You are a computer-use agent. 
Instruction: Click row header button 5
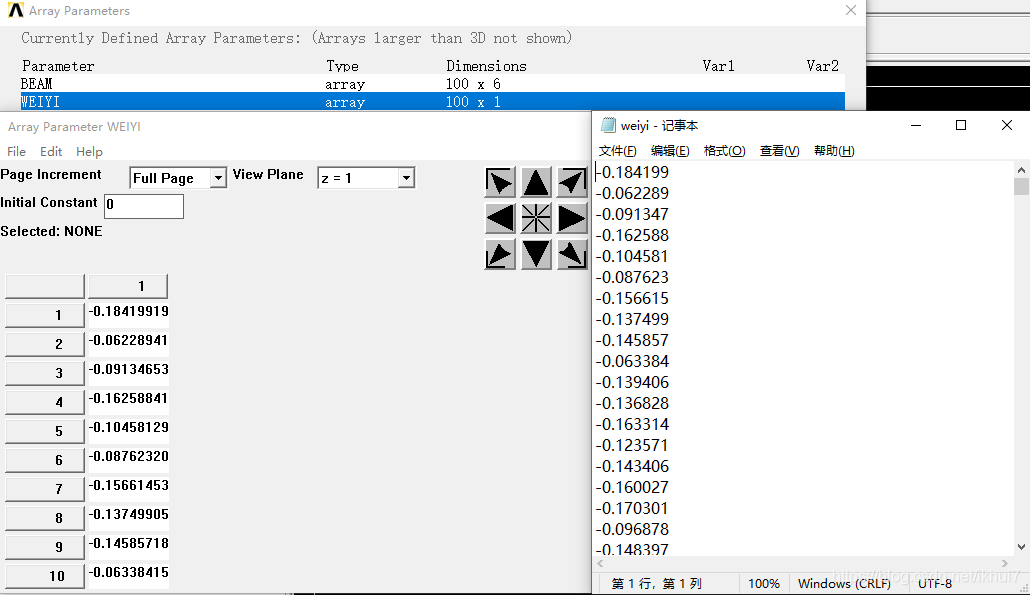click(45, 431)
